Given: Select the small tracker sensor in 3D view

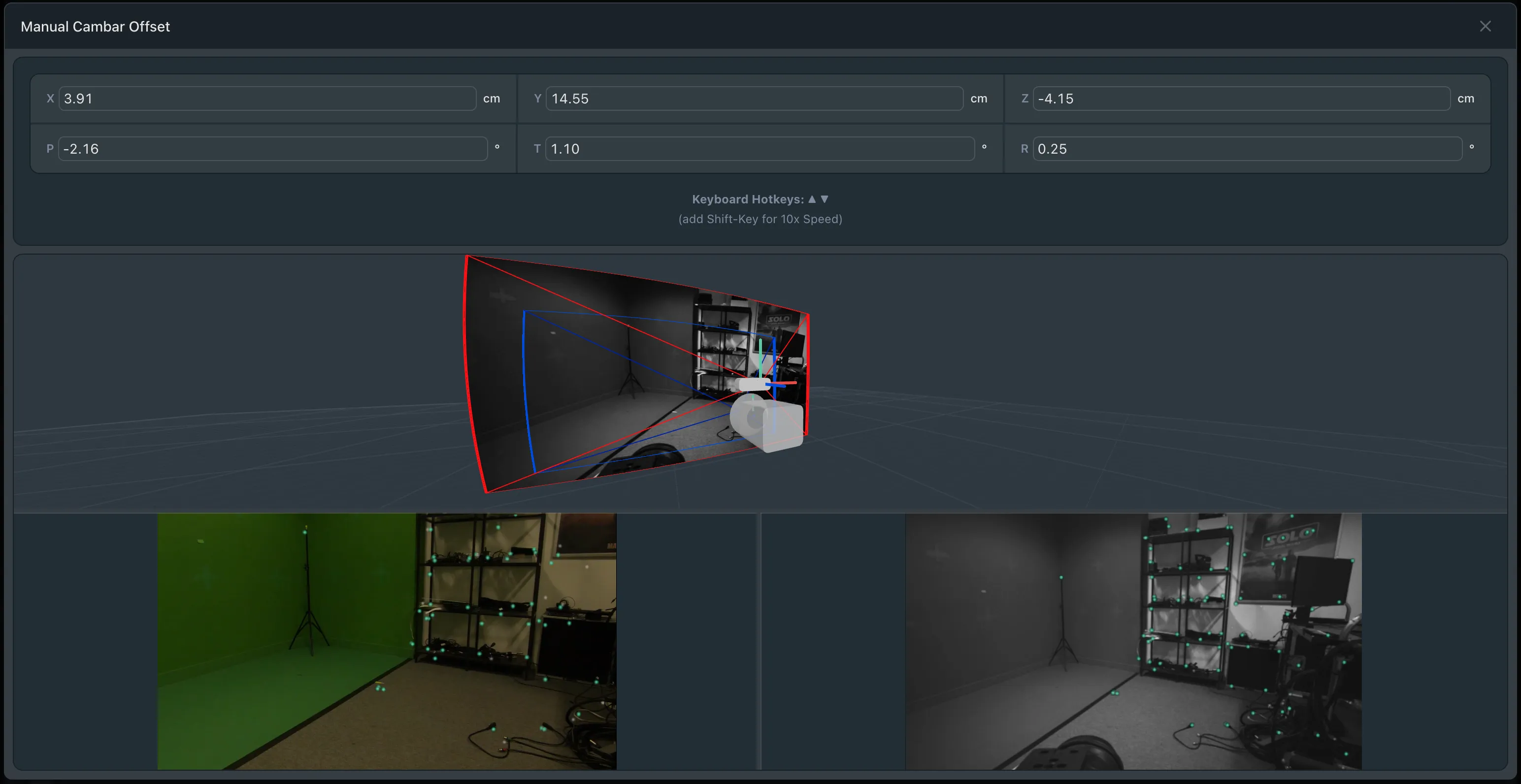Looking at the screenshot, I should click(754, 384).
